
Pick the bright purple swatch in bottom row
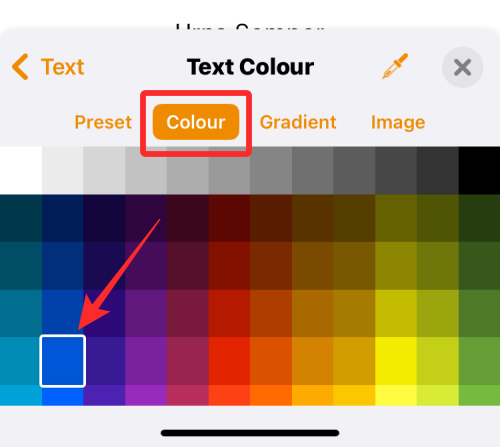(146, 395)
